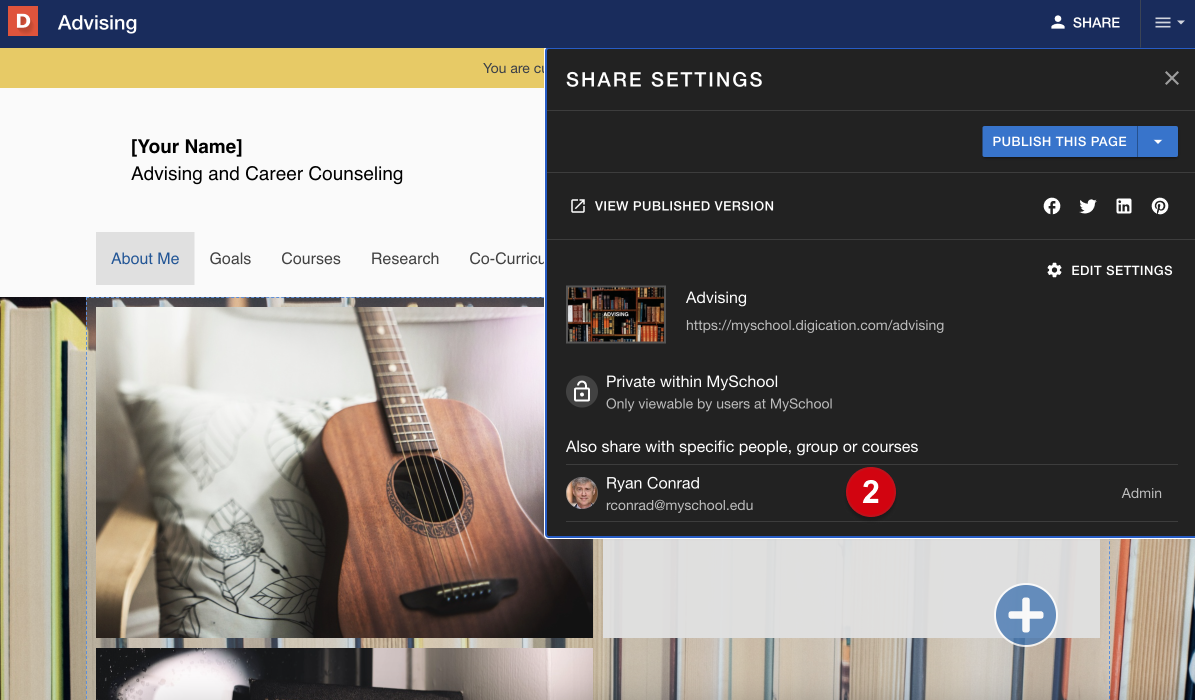Click the Digication D logo
1195x700 pixels.
pos(23,22)
